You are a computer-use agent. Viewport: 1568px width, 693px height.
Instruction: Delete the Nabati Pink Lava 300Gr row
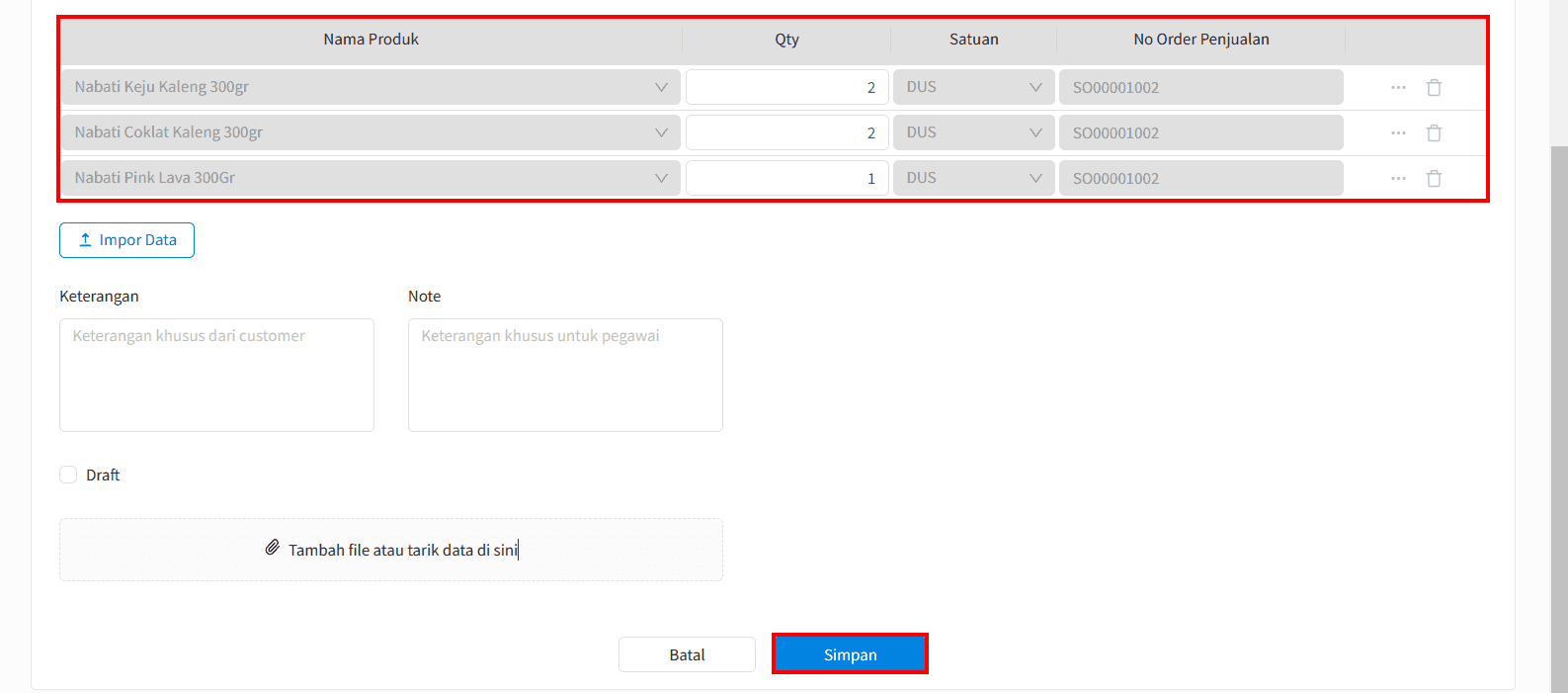(x=1434, y=178)
